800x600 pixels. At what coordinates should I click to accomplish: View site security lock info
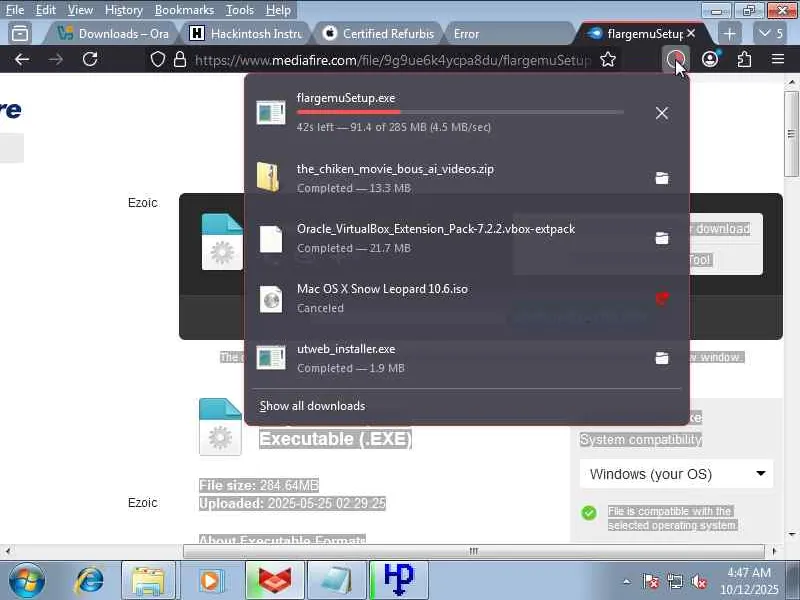point(180,60)
